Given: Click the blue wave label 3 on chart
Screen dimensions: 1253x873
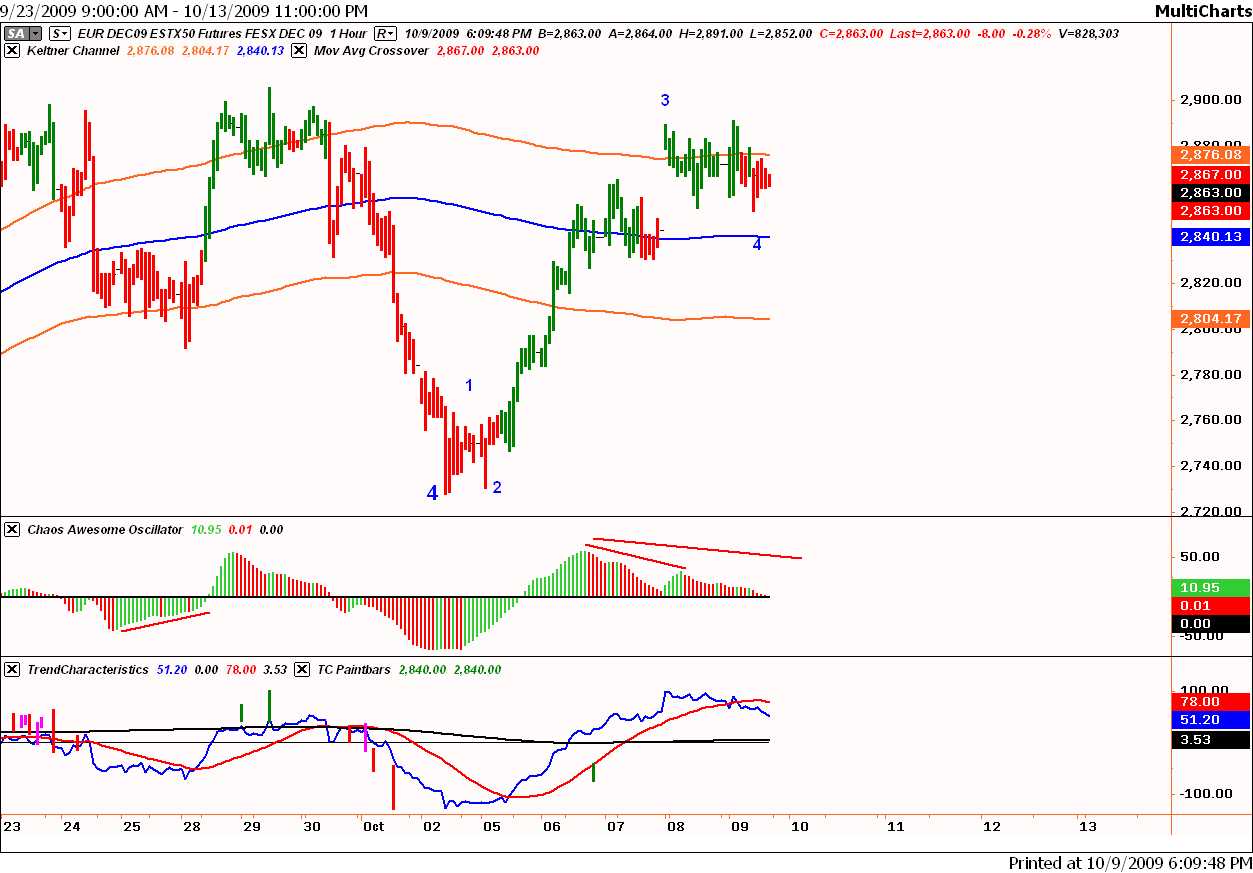Looking at the screenshot, I should 665,100.
